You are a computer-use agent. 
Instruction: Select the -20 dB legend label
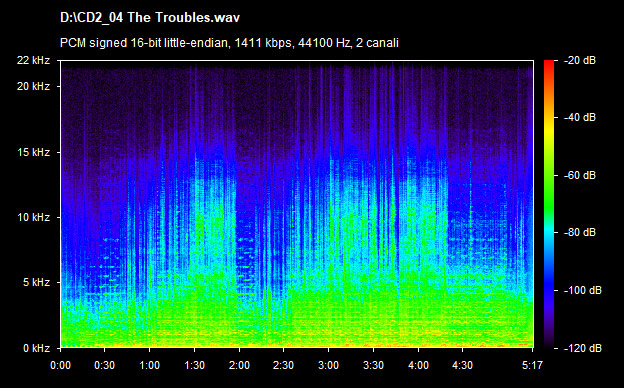[580, 60]
